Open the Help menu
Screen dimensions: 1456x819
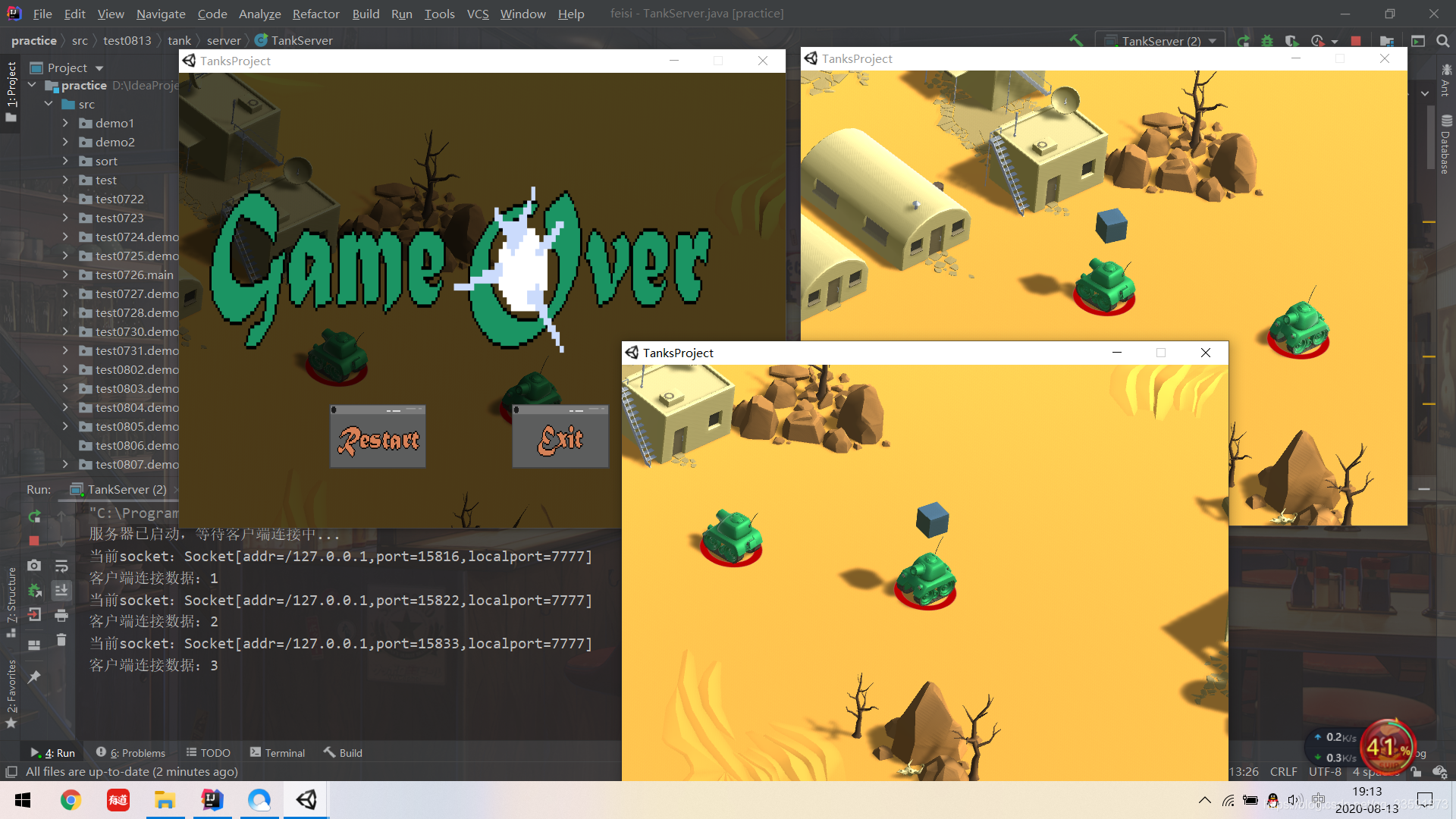(x=571, y=14)
